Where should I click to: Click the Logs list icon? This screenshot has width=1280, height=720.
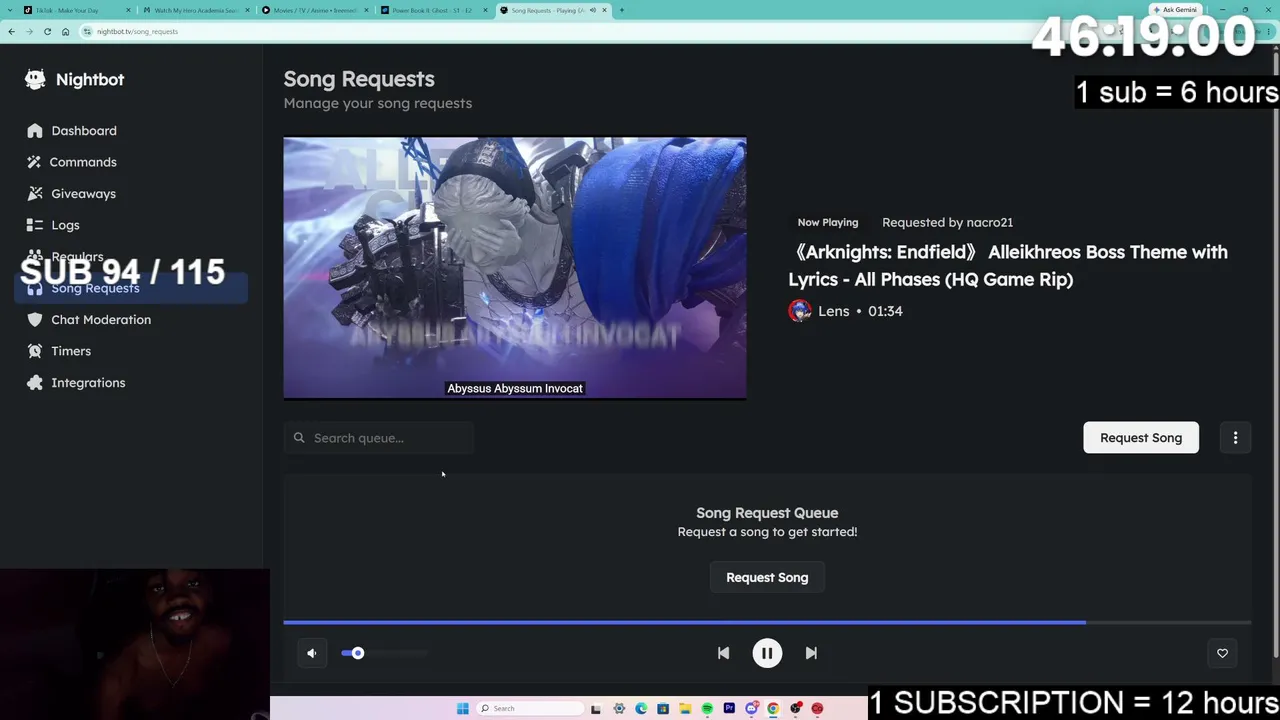[x=35, y=225]
